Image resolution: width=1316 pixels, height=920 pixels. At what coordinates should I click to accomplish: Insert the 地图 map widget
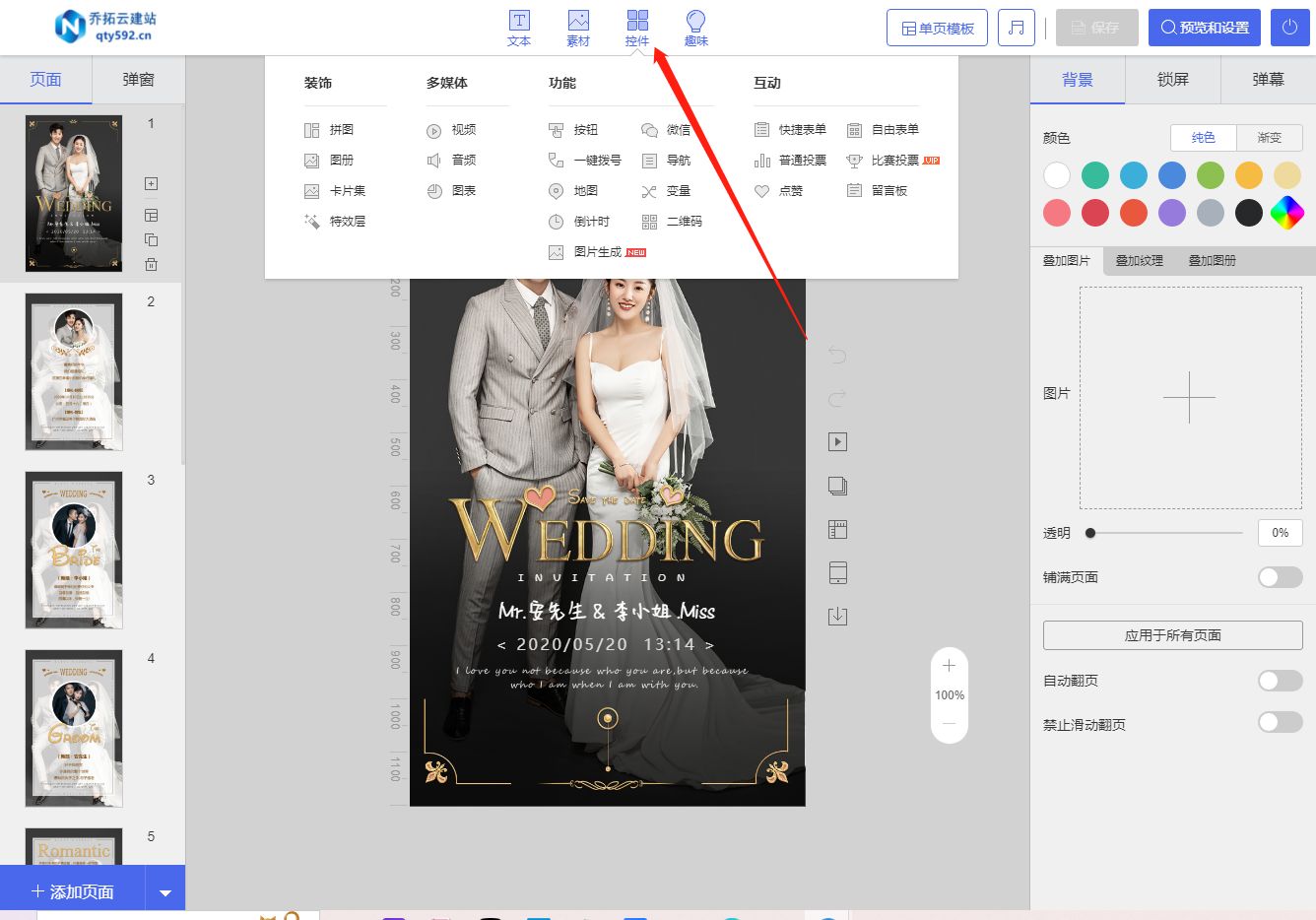[x=583, y=190]
